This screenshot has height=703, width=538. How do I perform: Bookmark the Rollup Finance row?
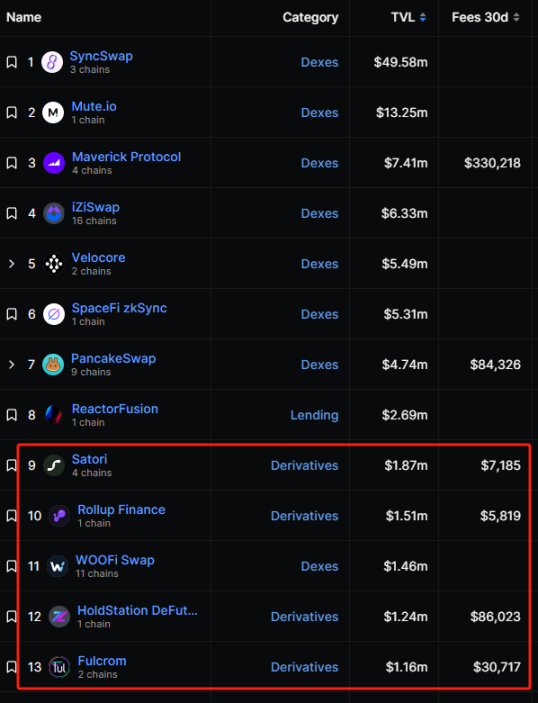pyautogui.click(x=12, y=516)
